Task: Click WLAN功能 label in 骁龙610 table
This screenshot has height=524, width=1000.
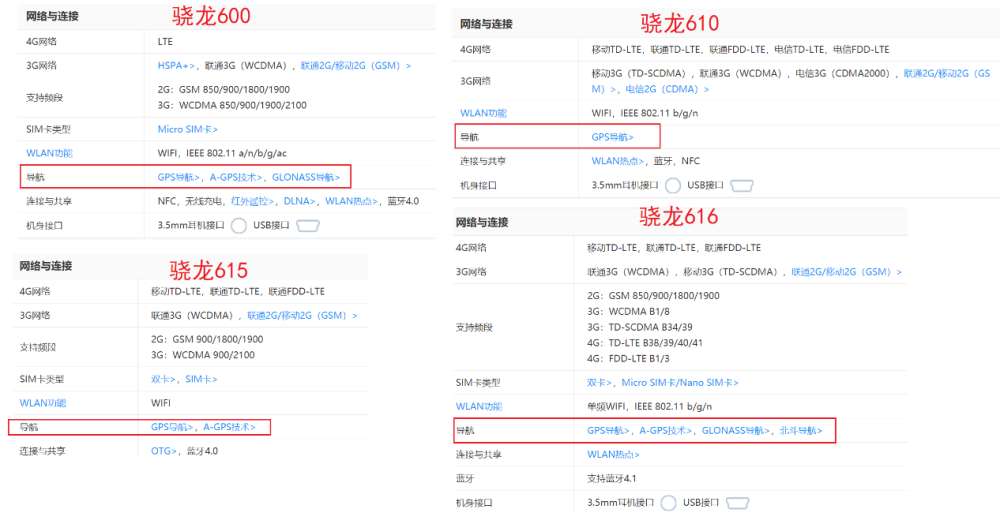Action: pyautogui.click(x=483, y=113)
